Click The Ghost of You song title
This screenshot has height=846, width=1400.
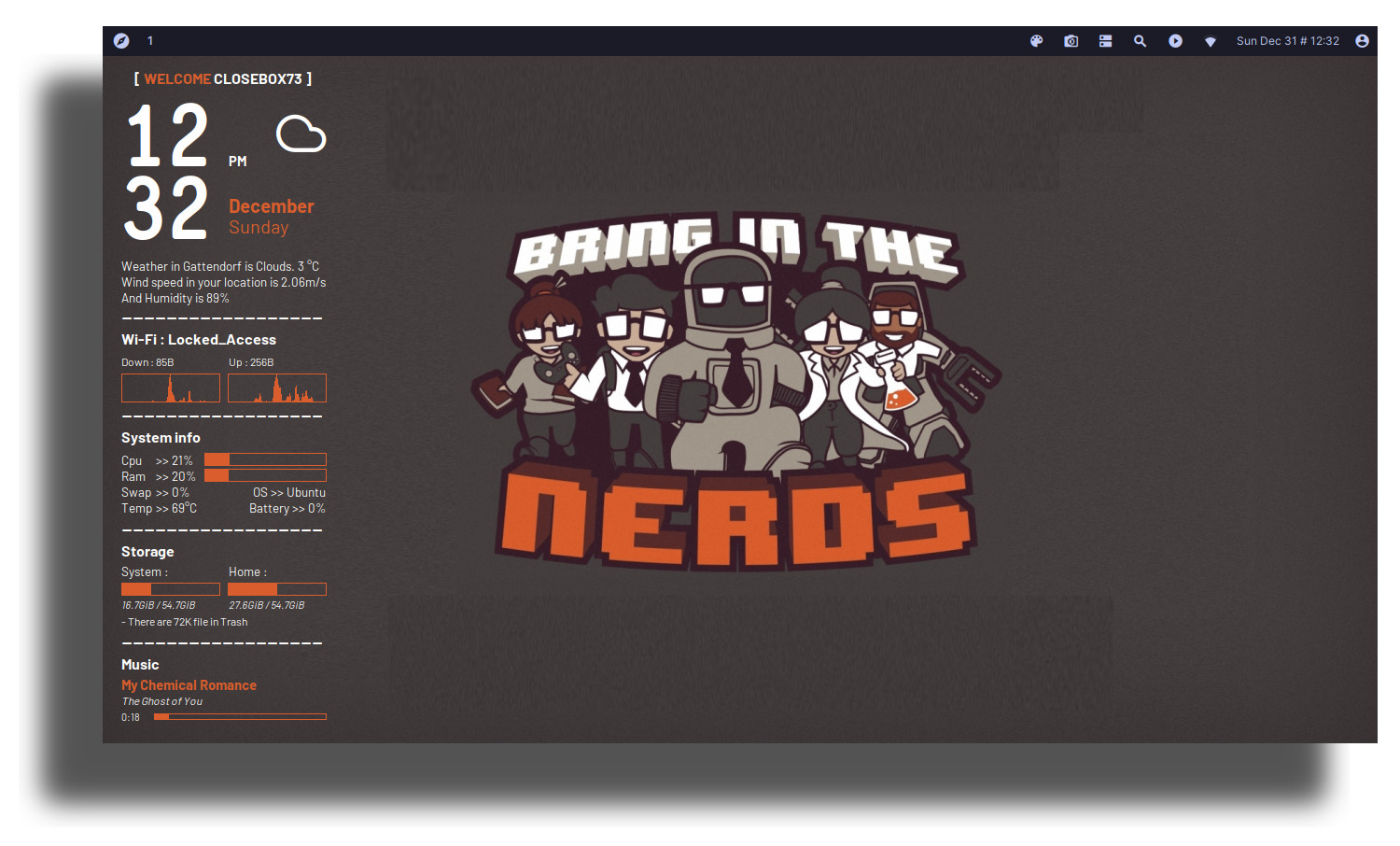pyautogui.click(x=162, y=701)
